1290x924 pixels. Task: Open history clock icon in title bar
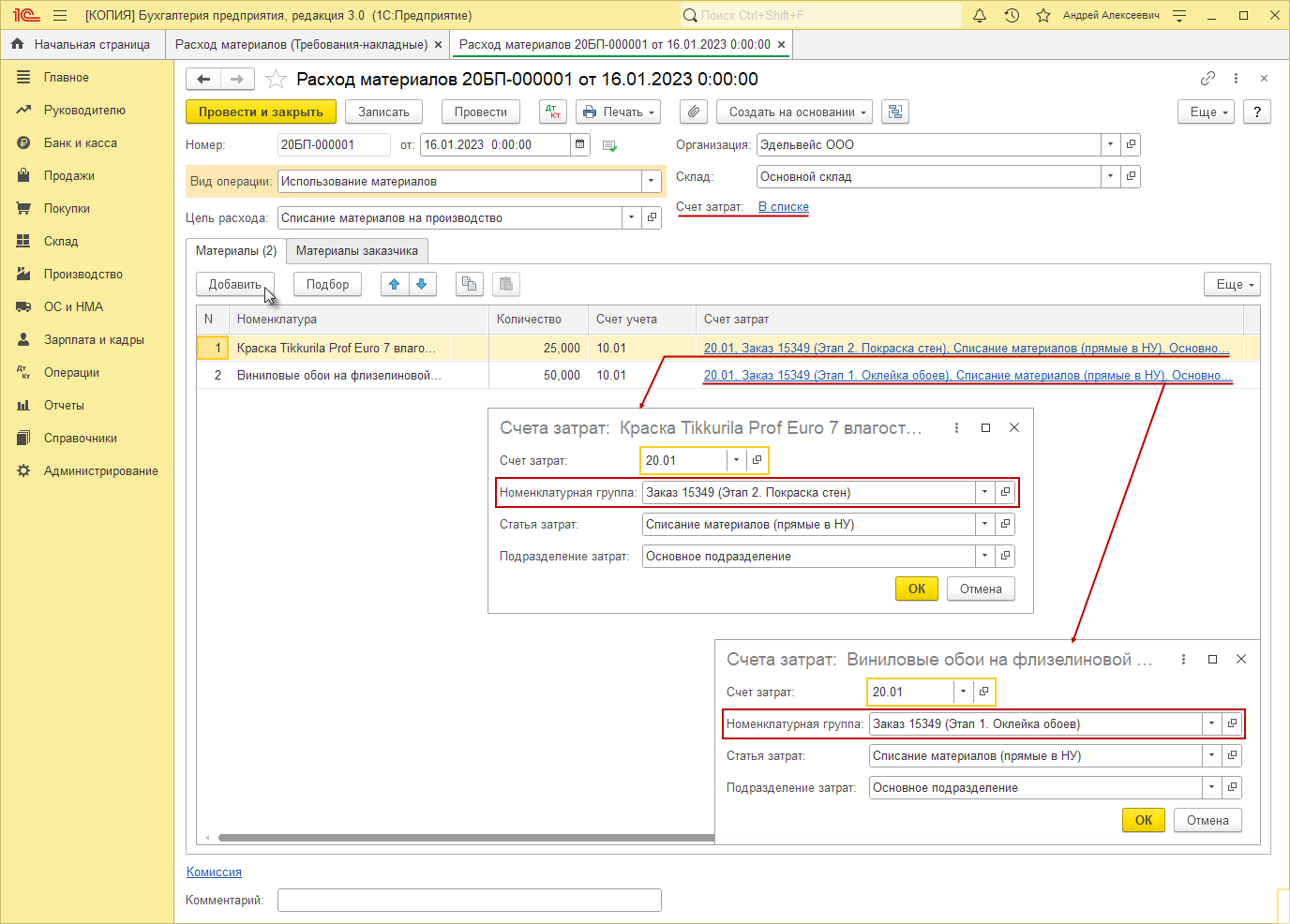coord(1012,15)
